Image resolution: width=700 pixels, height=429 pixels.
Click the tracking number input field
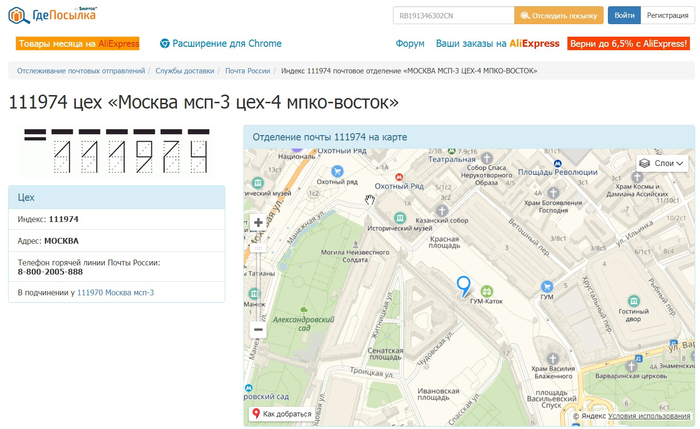[453, 16]
